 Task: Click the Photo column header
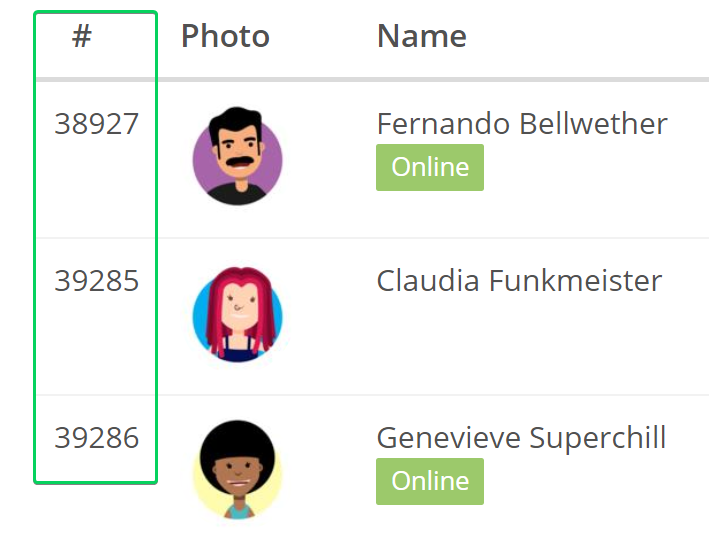coord(225,36)
